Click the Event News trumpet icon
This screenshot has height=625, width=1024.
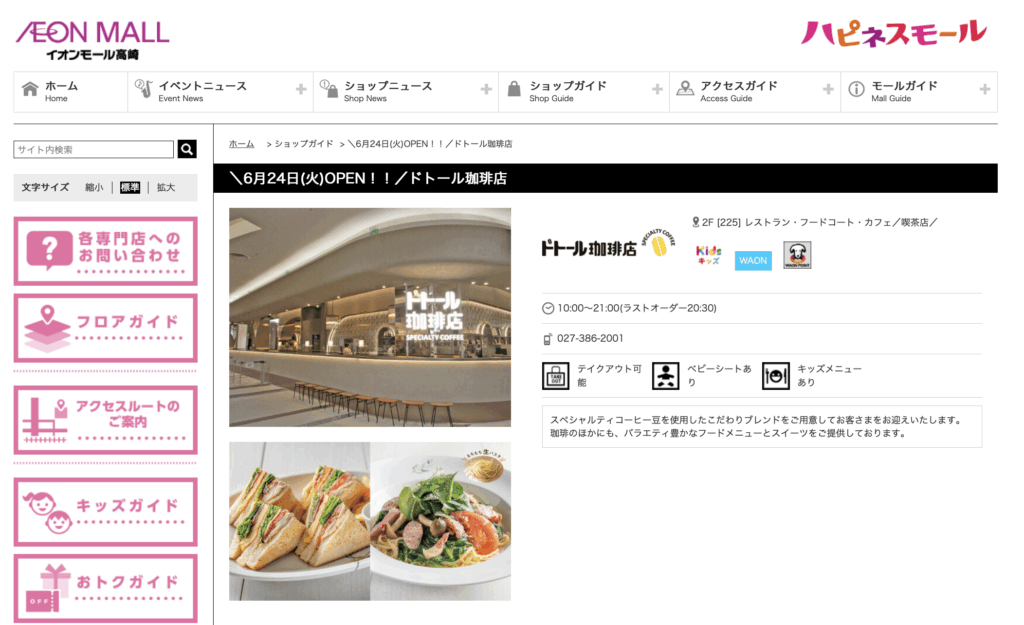[144, 89]
